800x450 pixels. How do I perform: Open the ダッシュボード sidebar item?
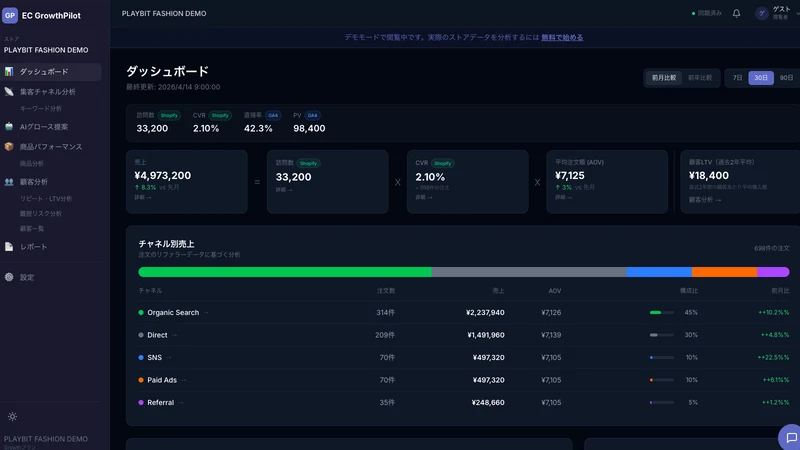(x=51, y=72)
